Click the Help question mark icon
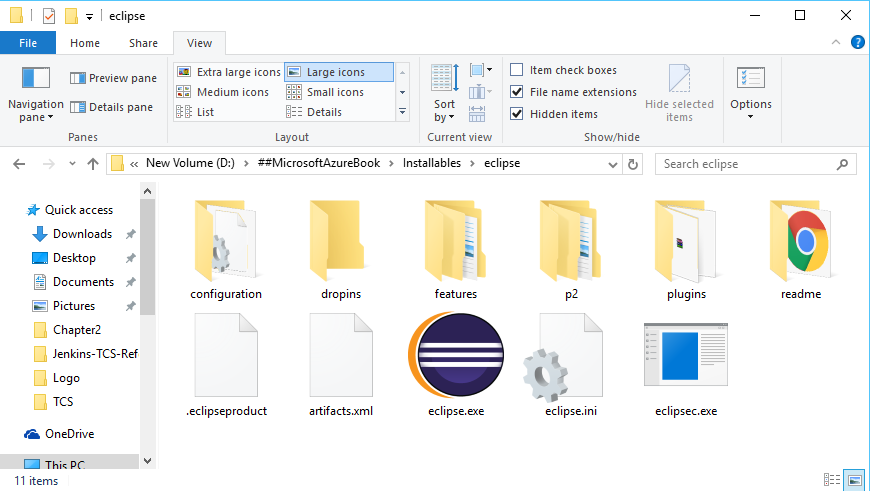The height and width of the screenshot is (491, 870). [x=857, y=42]
